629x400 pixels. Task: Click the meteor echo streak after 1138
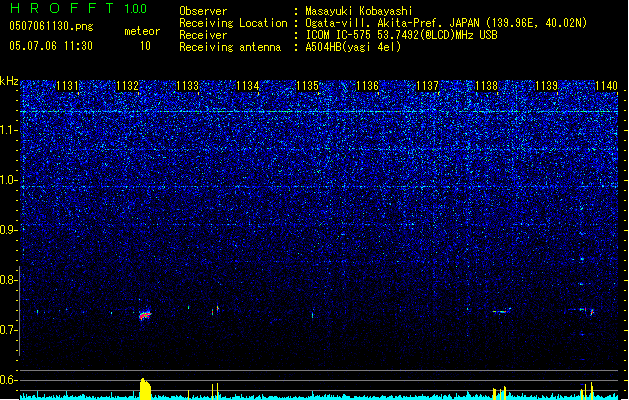click(x=502, y=311)
